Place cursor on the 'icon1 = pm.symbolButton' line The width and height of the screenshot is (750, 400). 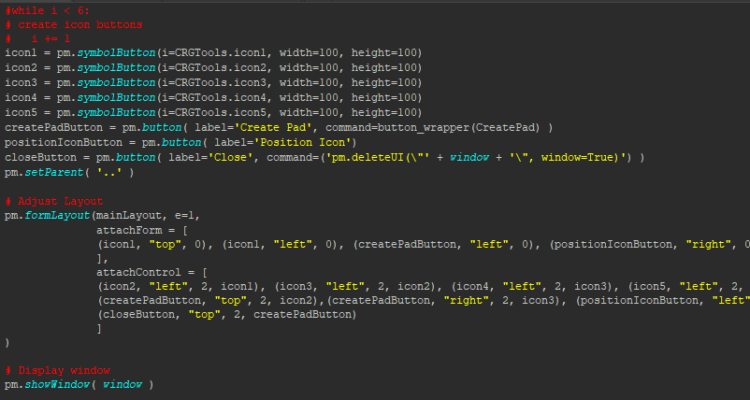(x=213, y=53)
